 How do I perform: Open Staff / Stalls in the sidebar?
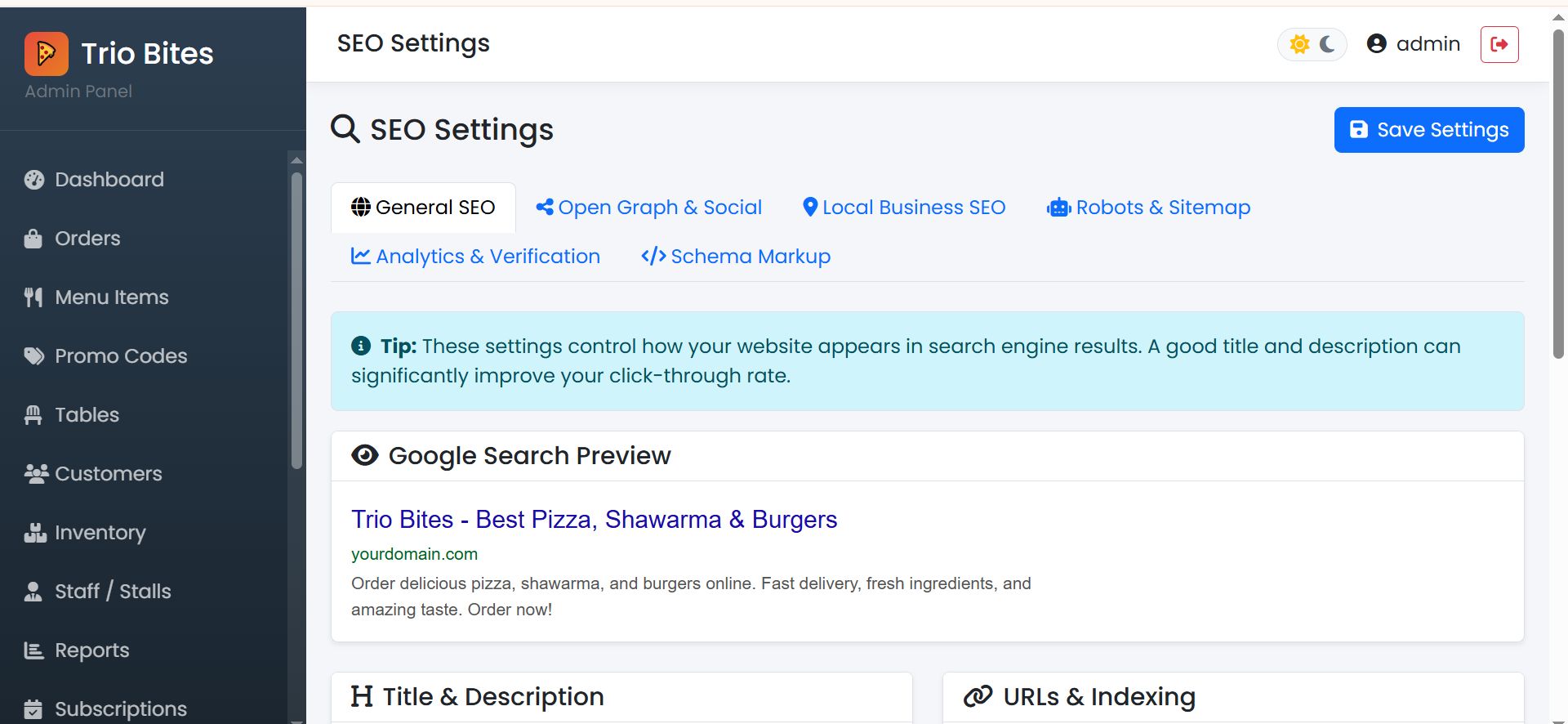(113, 592)
